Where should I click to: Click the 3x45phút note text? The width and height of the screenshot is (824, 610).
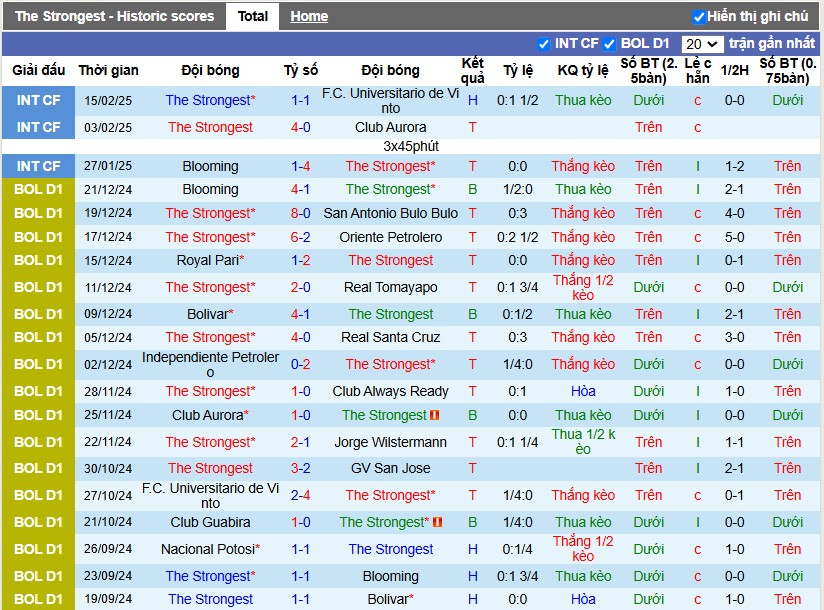pyautogui.click(x=411, y=146)
